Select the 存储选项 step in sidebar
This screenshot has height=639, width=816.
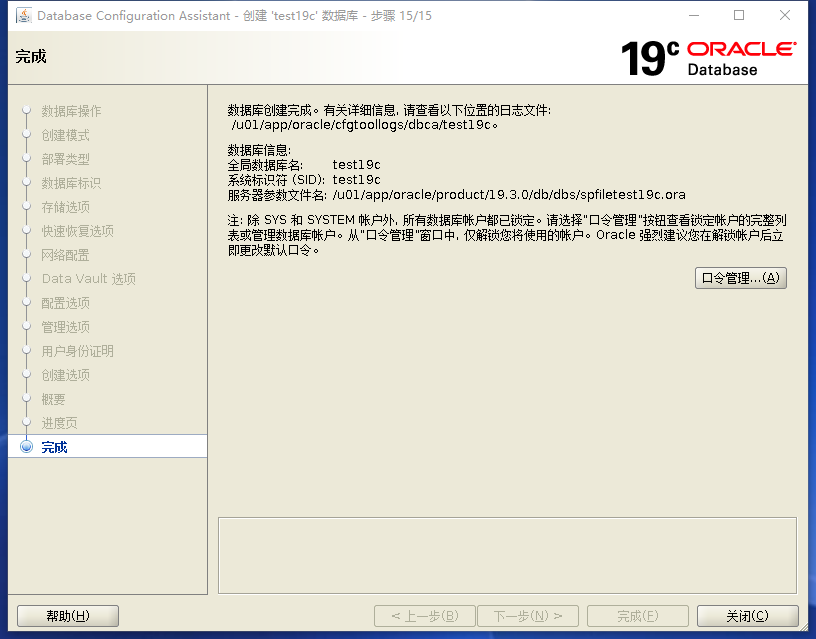[x=66, y=207]
